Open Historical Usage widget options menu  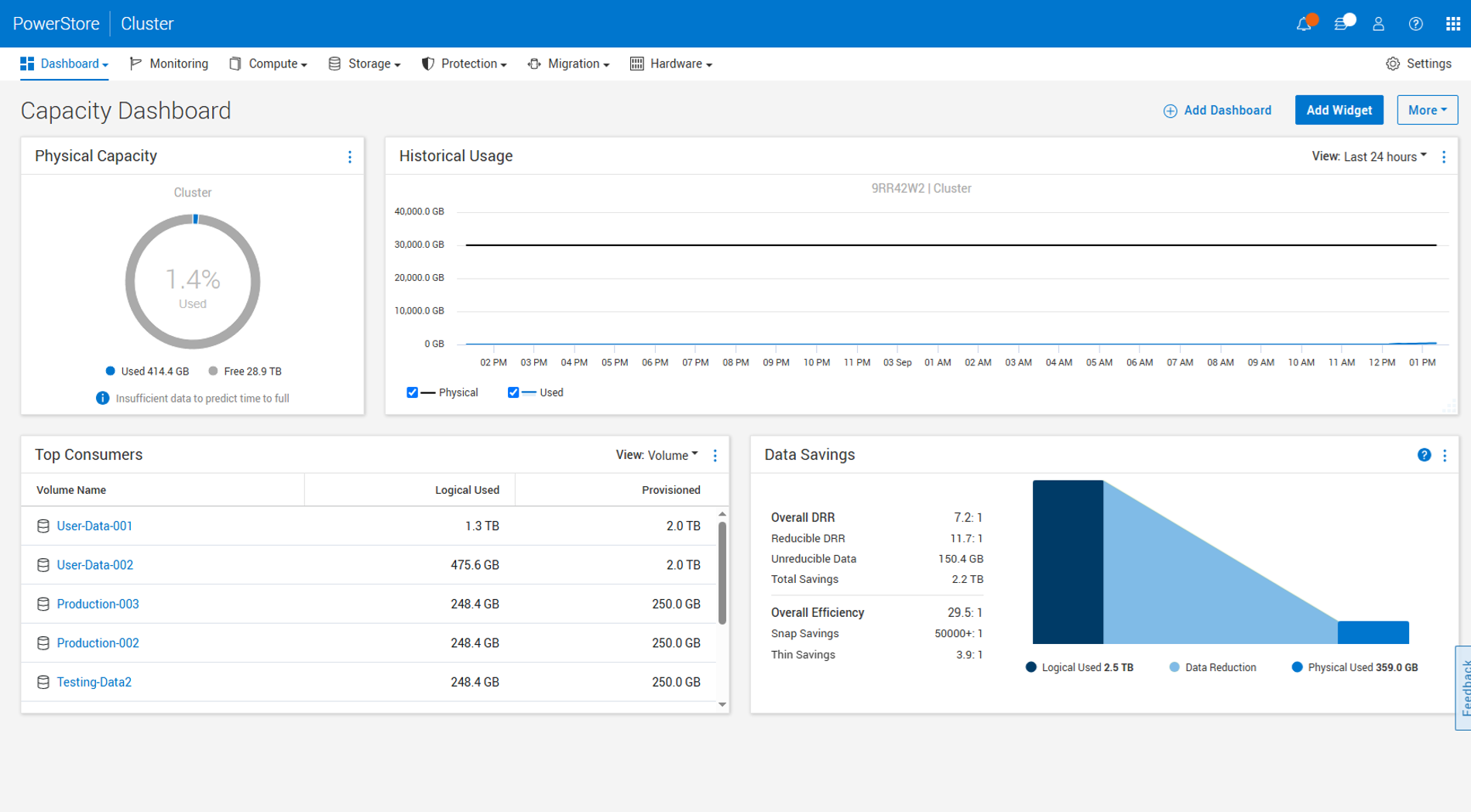(x=1444, y=157)
